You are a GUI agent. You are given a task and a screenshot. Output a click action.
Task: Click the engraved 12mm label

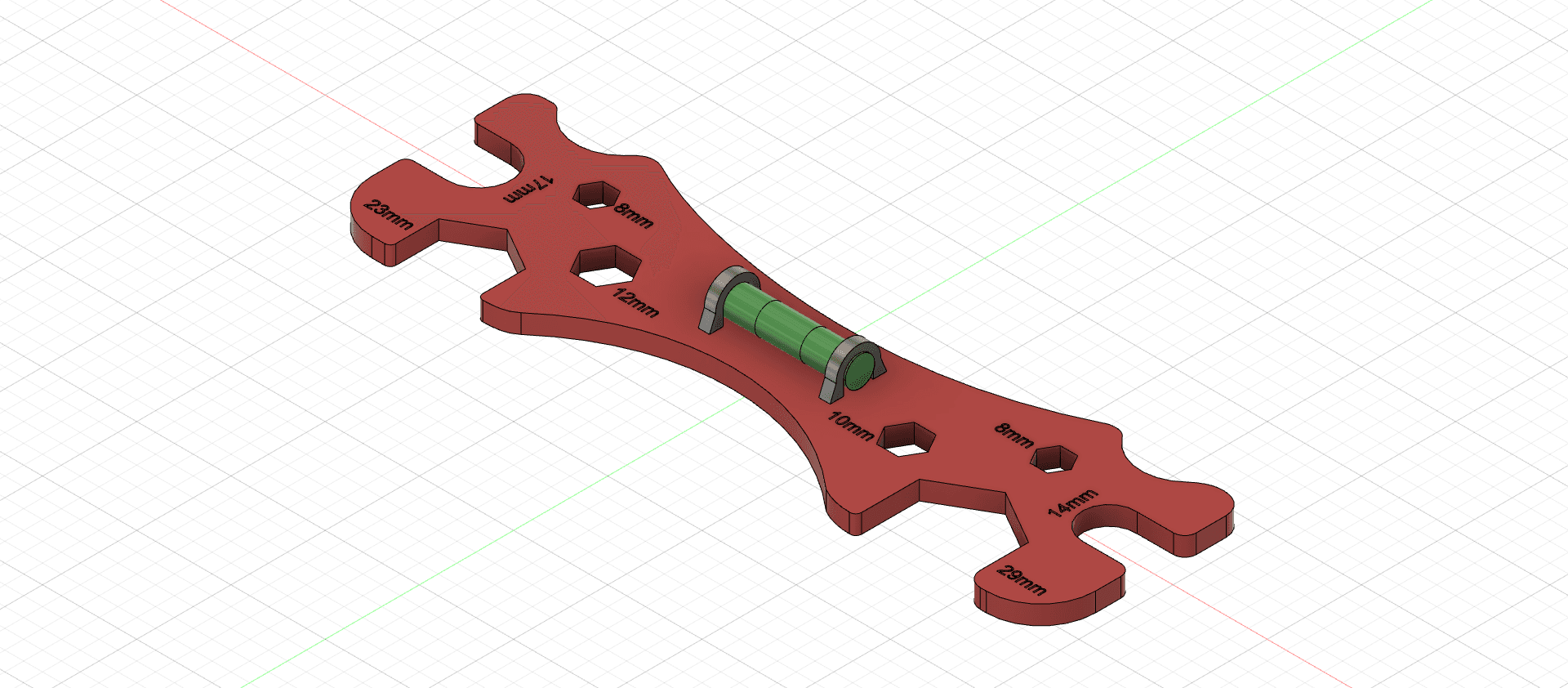(x=635, y=303)
